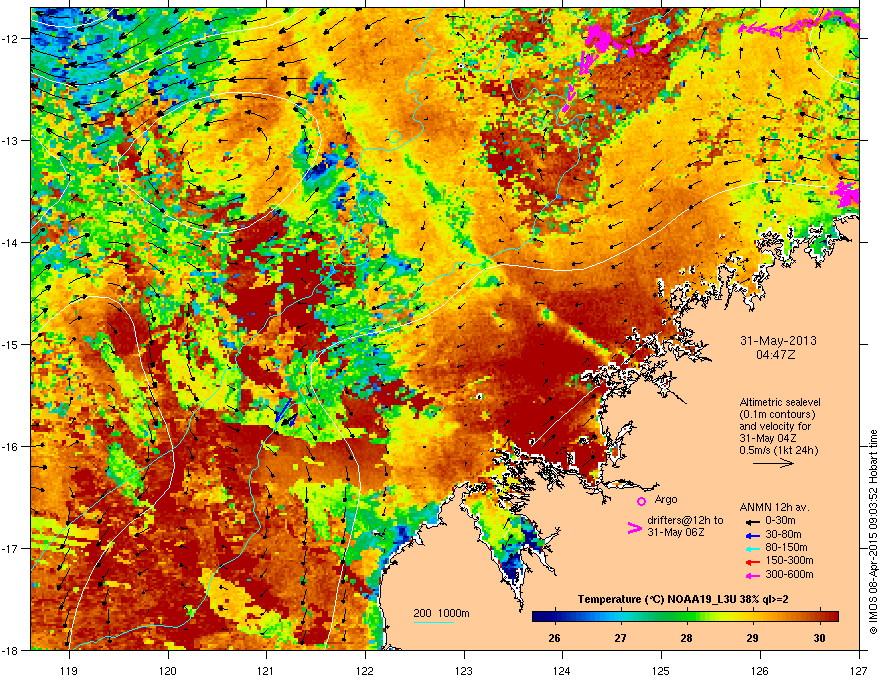Click the '150-300m' depth label
880x680 pixels.
coord(789,560)
